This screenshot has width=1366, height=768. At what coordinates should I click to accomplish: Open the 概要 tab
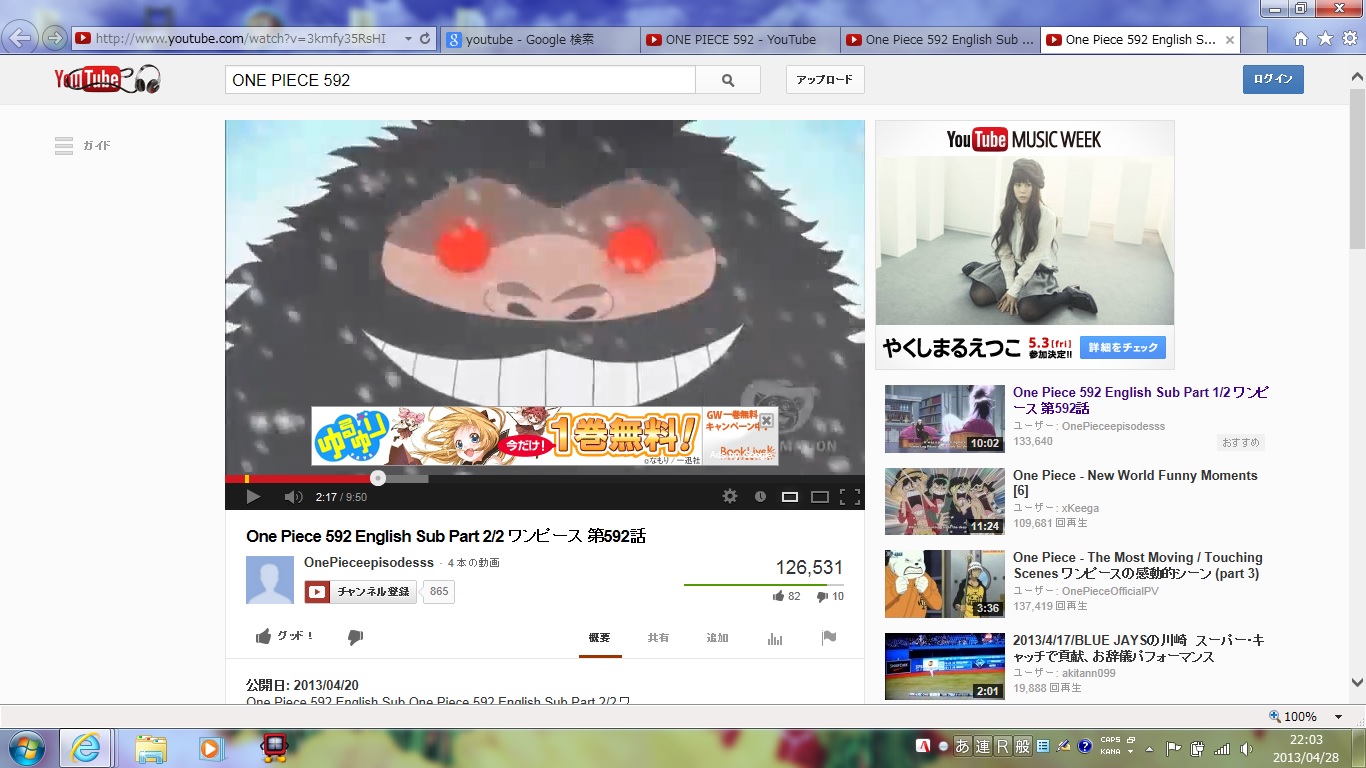tap(600, 638)
